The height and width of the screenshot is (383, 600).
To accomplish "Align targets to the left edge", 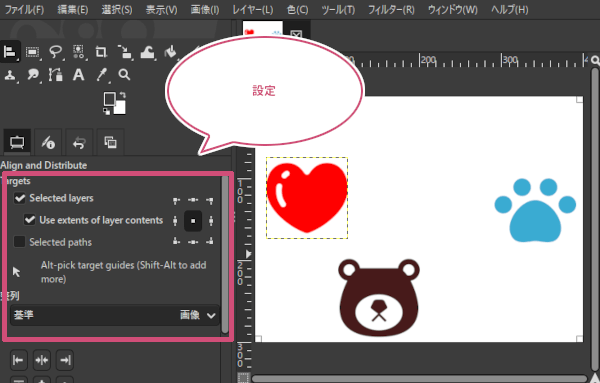I will point(18,360).
